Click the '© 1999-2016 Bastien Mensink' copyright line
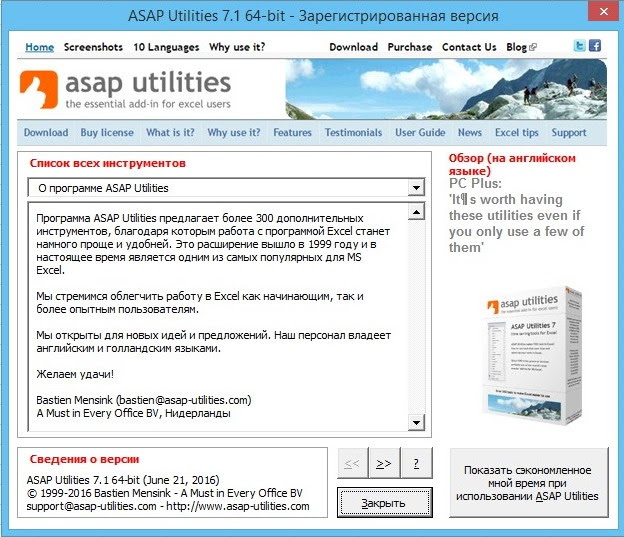 click(165, 493)
